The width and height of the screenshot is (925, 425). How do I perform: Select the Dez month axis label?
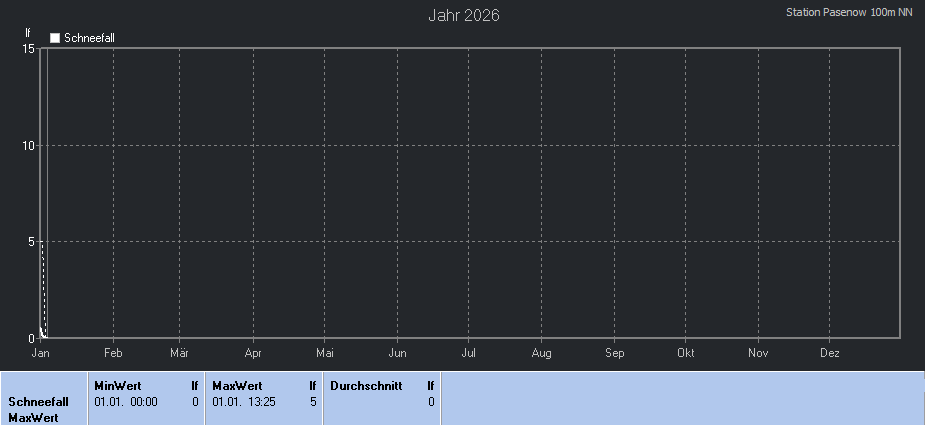[830, 353]
